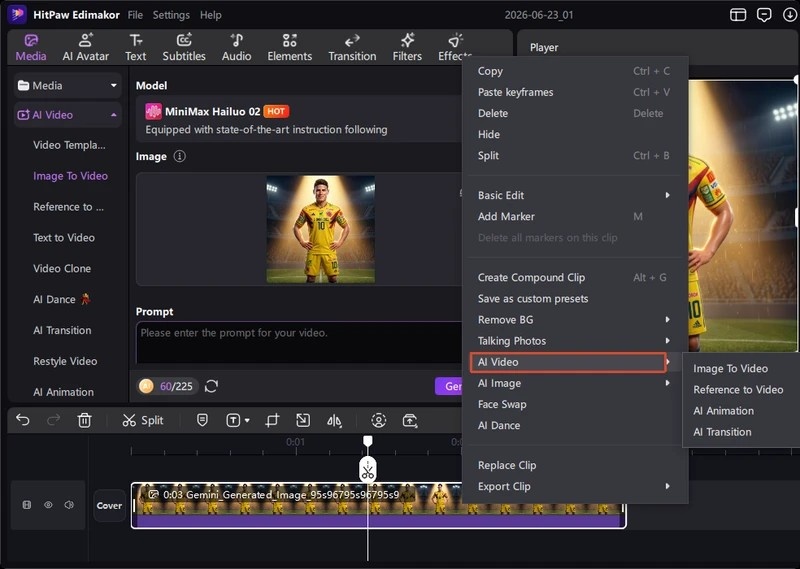
Task: Click the scissors on the playhead
Action: click(x=368, y=469)
